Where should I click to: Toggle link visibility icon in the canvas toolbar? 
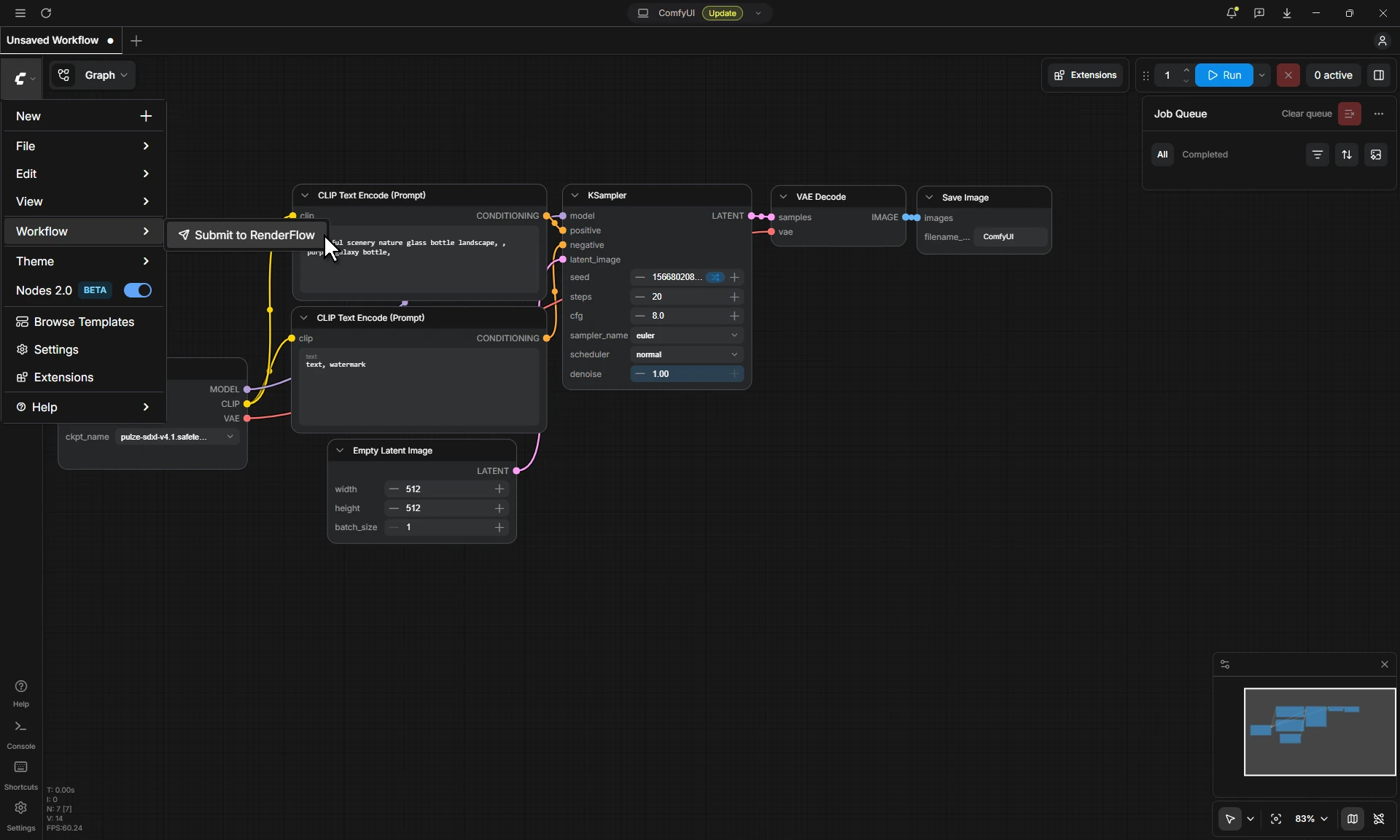coord(1379,819)
